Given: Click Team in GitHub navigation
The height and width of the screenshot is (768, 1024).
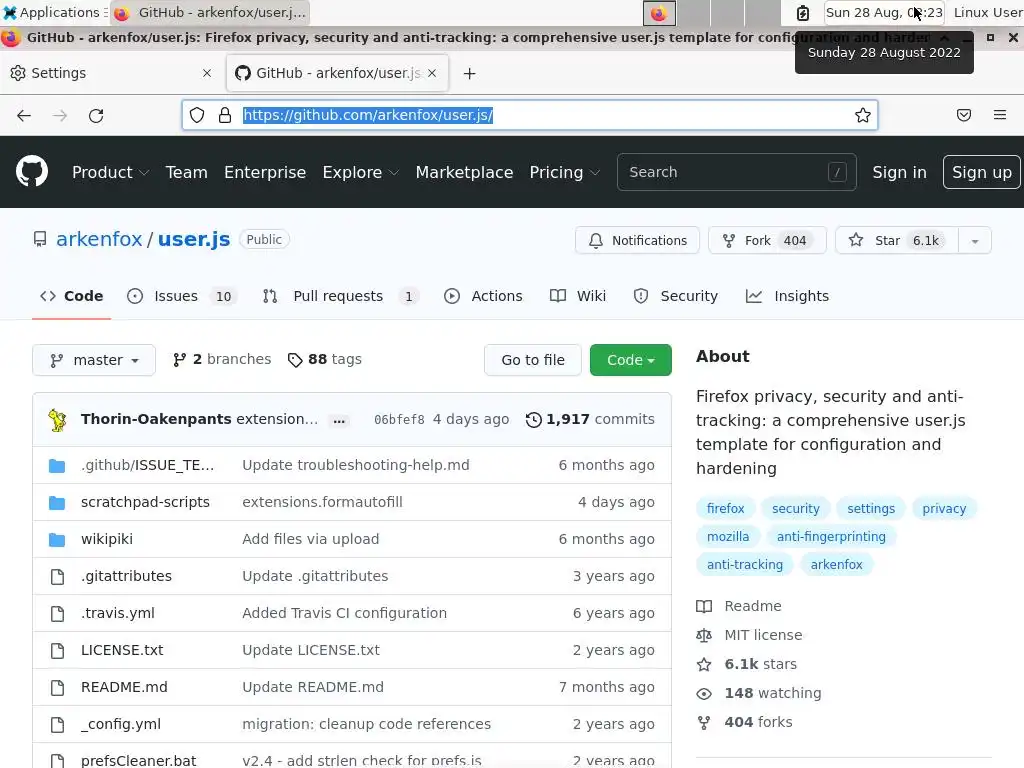Looking at the screenshot, I should point(186,172).
